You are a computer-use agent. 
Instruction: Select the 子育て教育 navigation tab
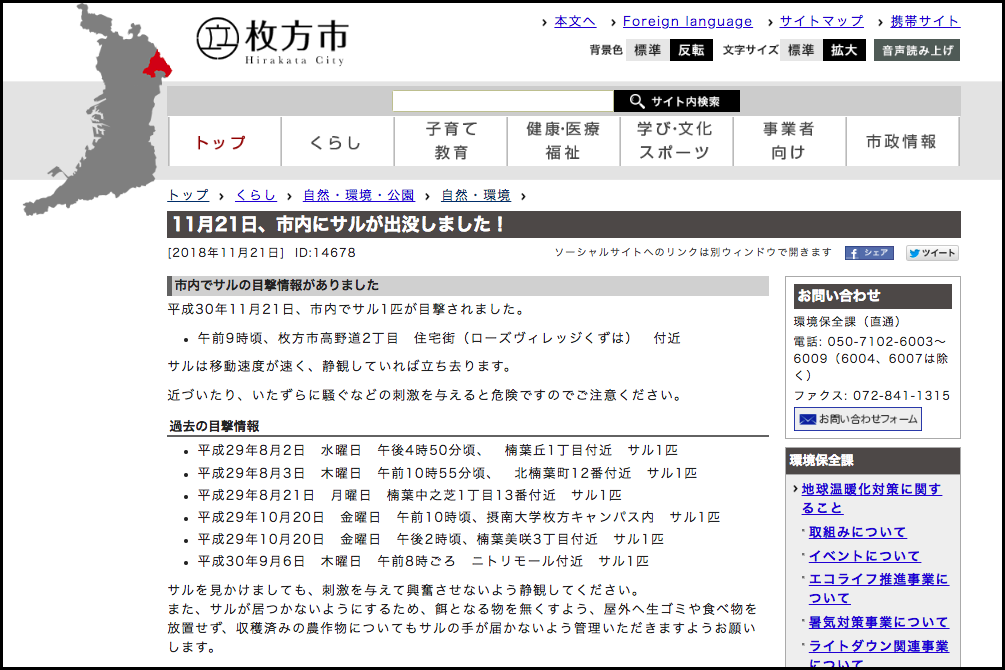[451, 141]
